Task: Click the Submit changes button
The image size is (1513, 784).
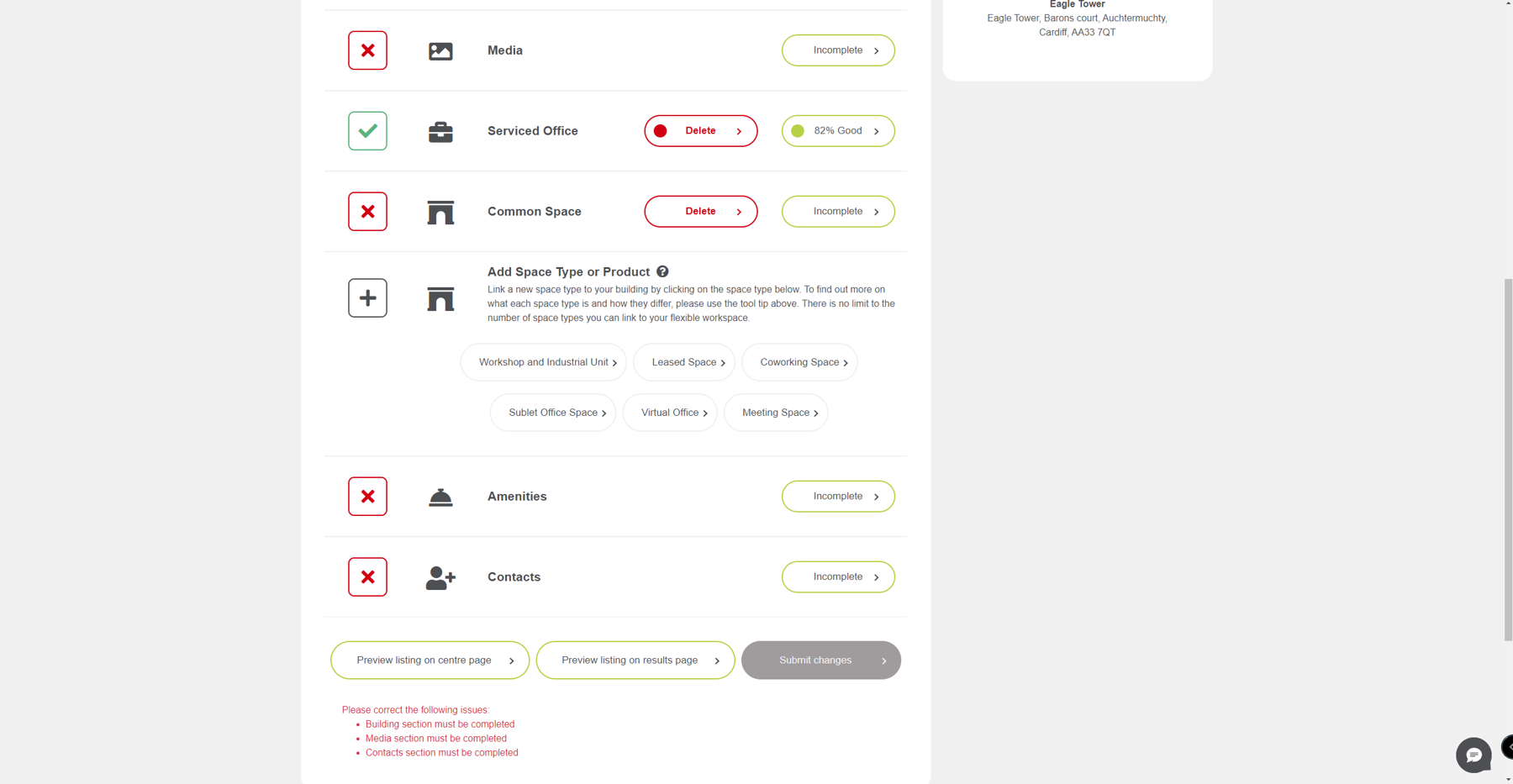Action: click(x=820, y=660)
